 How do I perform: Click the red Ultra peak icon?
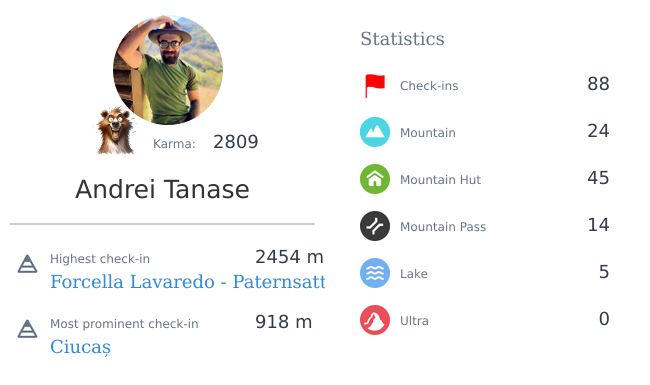375,320
